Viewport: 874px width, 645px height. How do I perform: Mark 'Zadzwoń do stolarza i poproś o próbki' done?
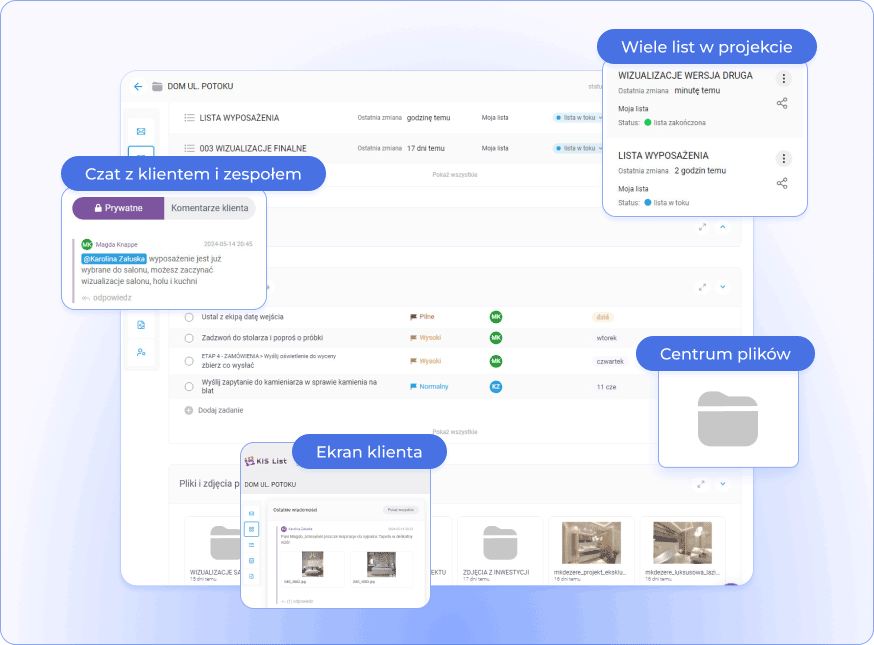coord(189,338)
